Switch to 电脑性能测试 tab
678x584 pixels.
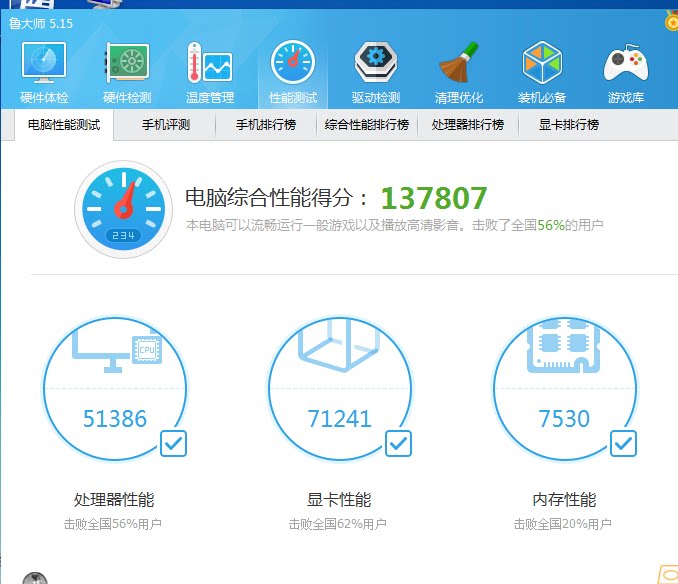click(64, 125)
